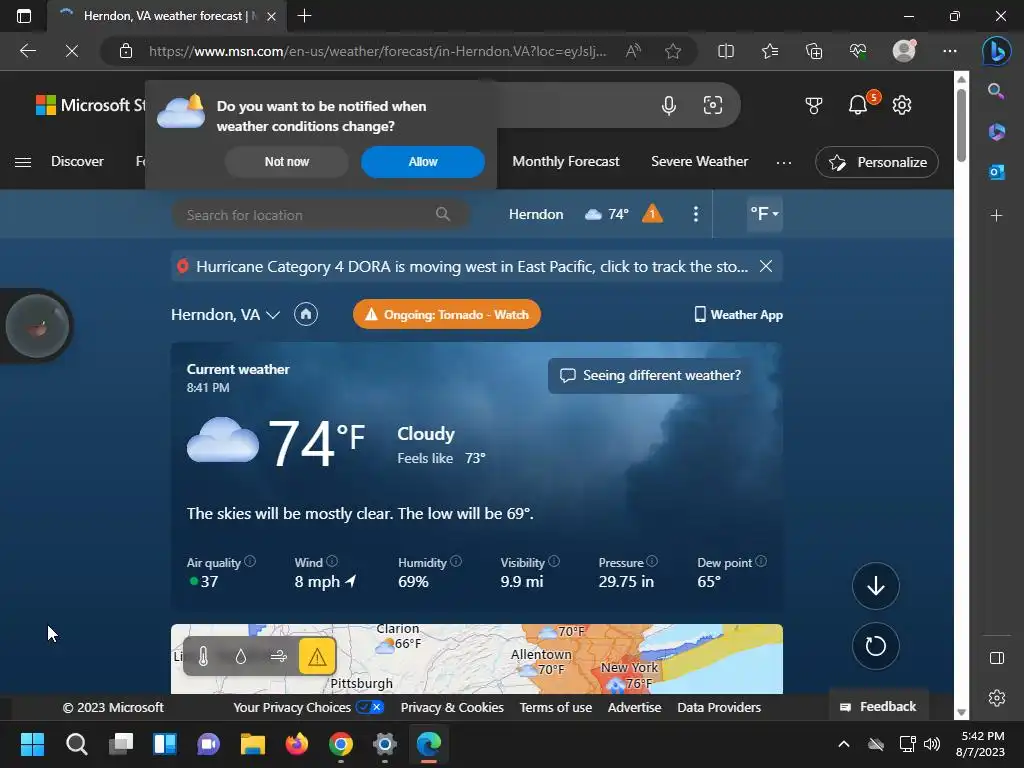The height and width of the screenshot is (768, 1024).
Task: Show Air quality info icon
Action: (x=250, y=561)
